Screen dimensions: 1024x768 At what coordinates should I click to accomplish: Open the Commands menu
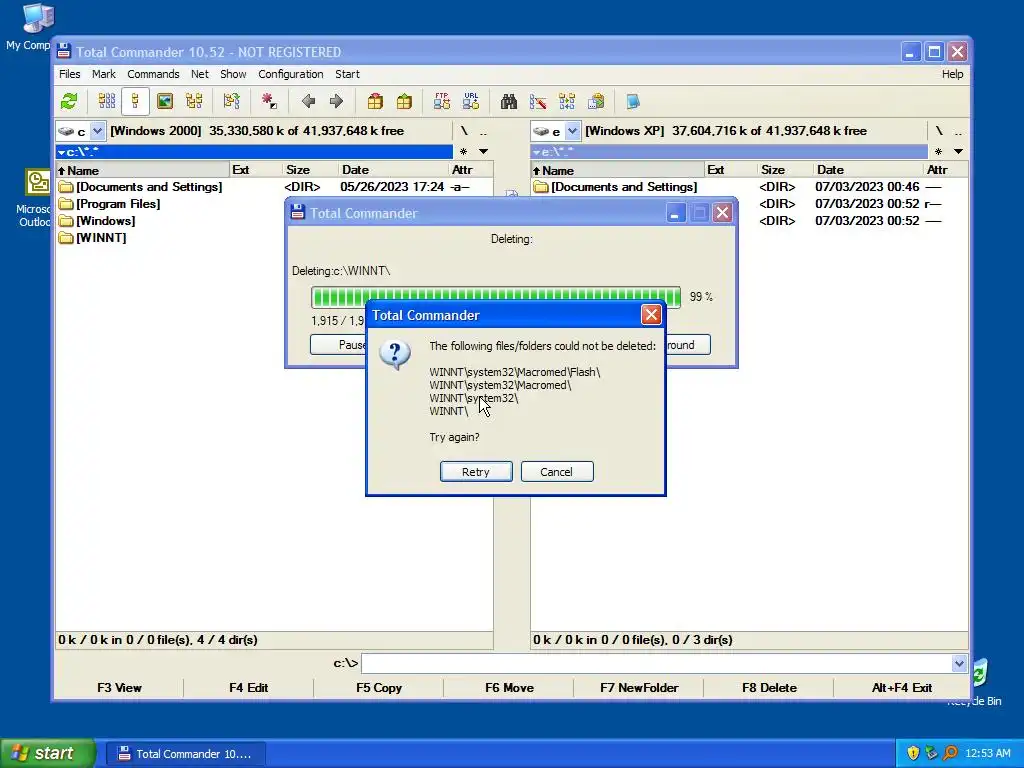pyautogui.click(x=153, y=74)
